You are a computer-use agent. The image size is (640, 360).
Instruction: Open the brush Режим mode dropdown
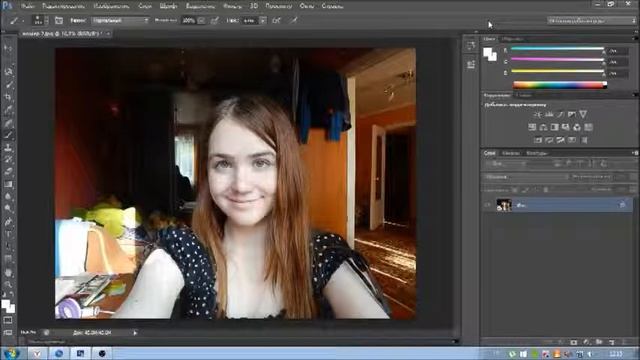coord(120,20)
